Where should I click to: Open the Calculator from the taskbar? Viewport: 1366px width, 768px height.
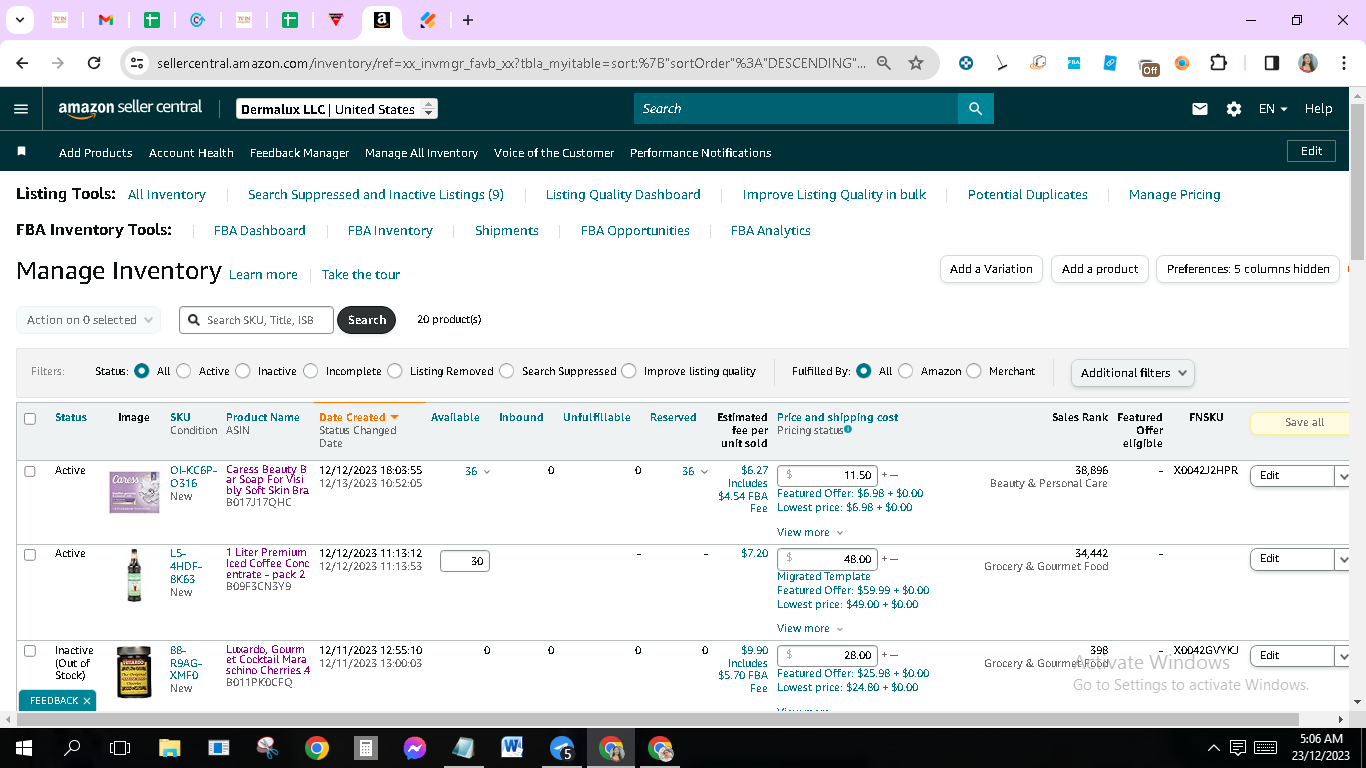coord(366,747)
